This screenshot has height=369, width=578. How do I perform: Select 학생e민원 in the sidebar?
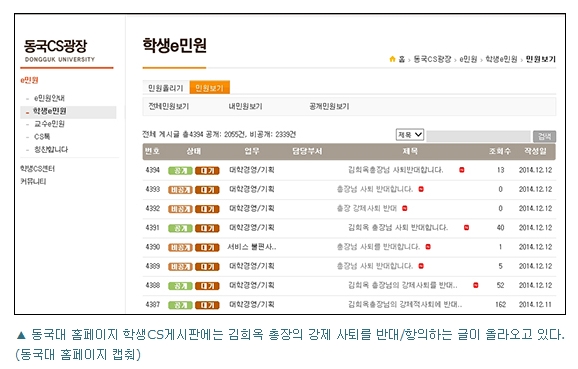50,111
